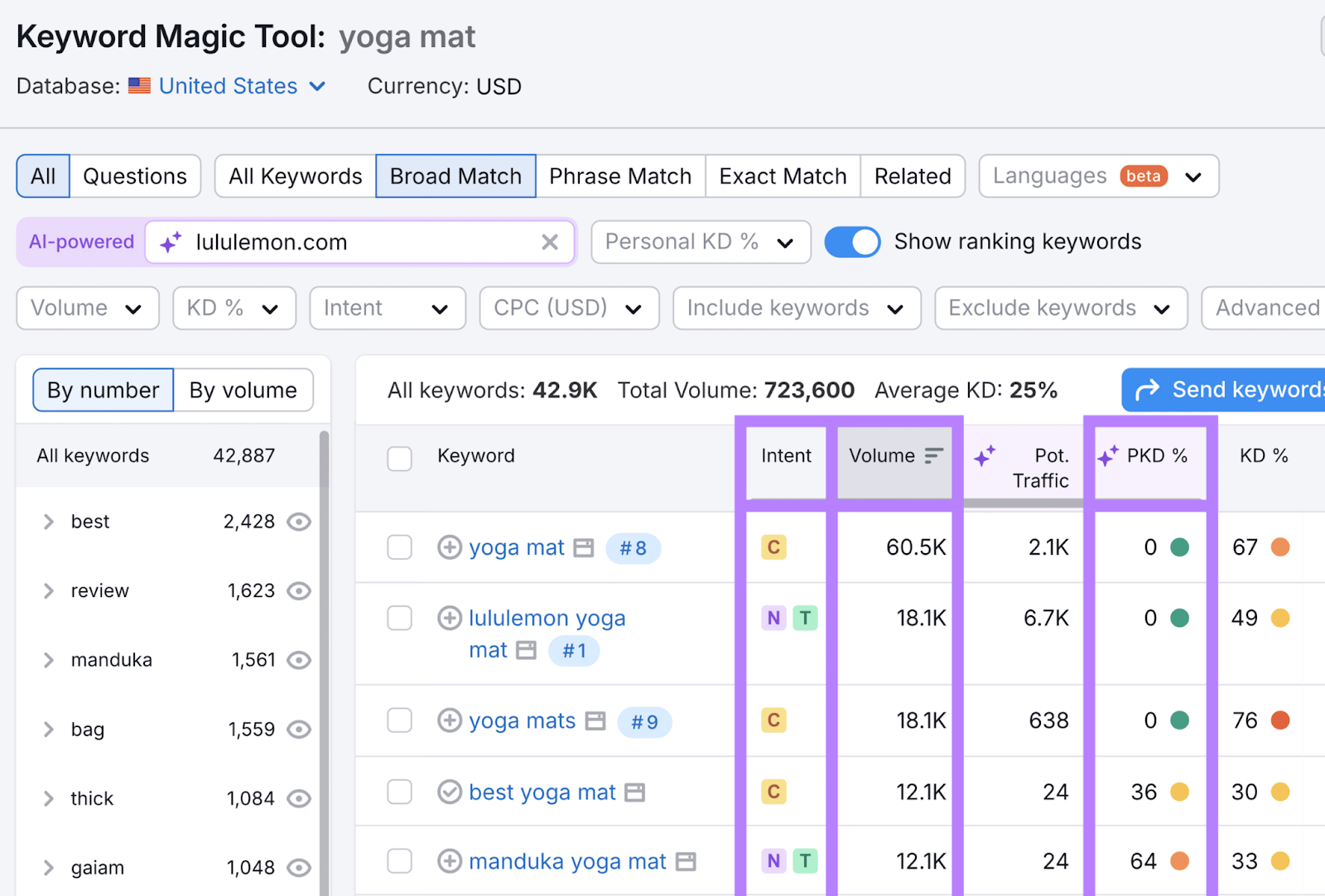Click the Commercial intent badge for yoga mat
This screenshot has width=1325, height=896.
point(773,547)
